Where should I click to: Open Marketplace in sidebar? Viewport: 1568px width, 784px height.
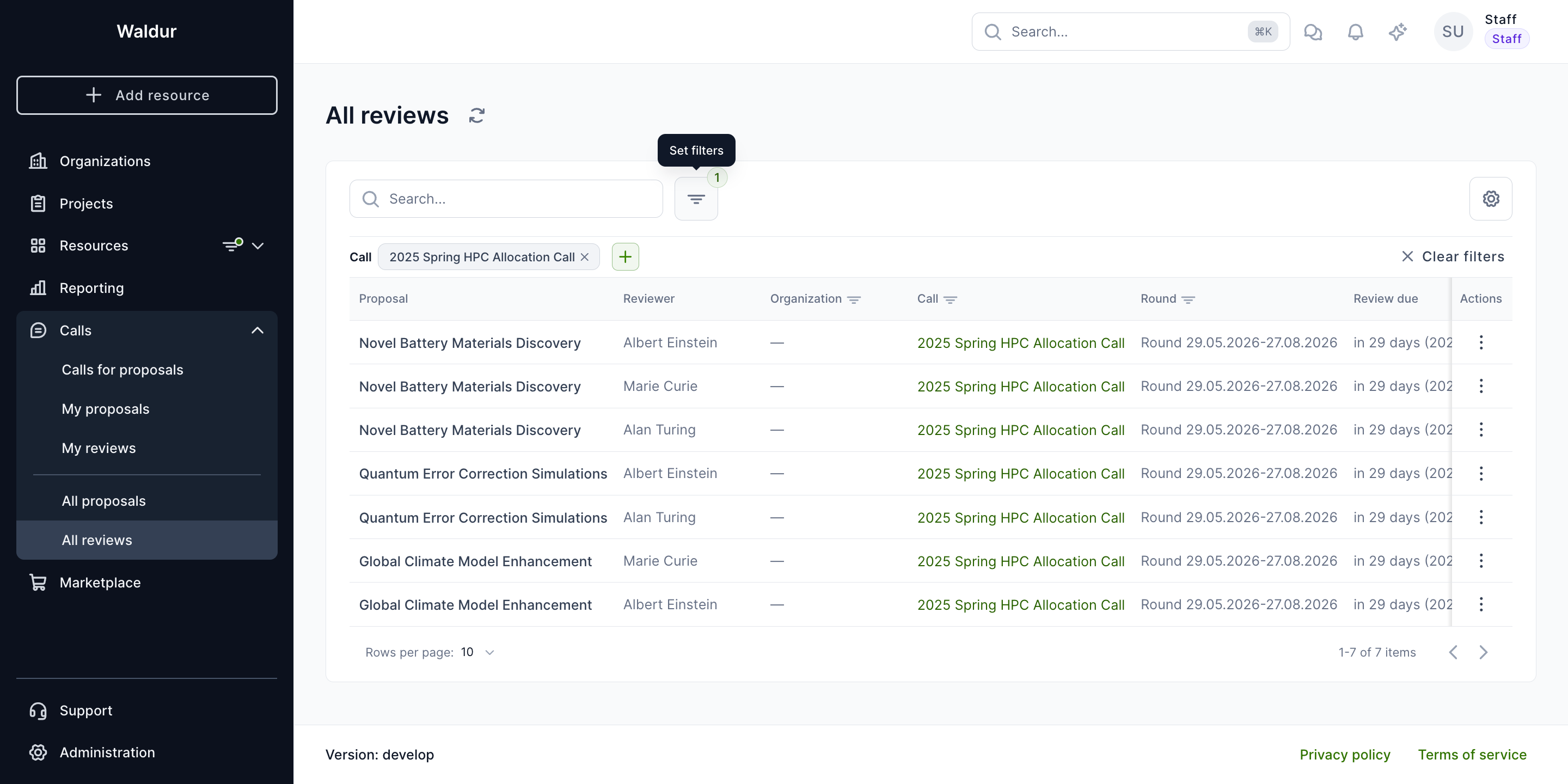tap(146, 583)
